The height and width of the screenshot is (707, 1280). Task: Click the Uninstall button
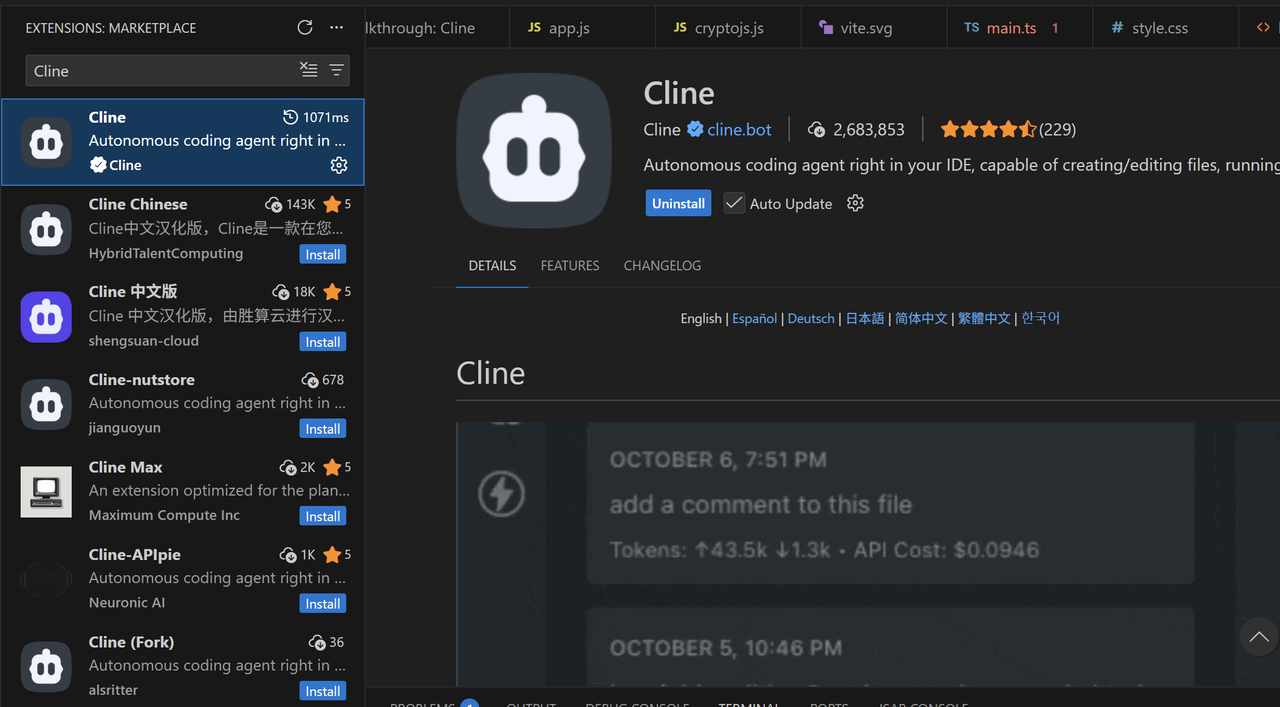point(678,203)
